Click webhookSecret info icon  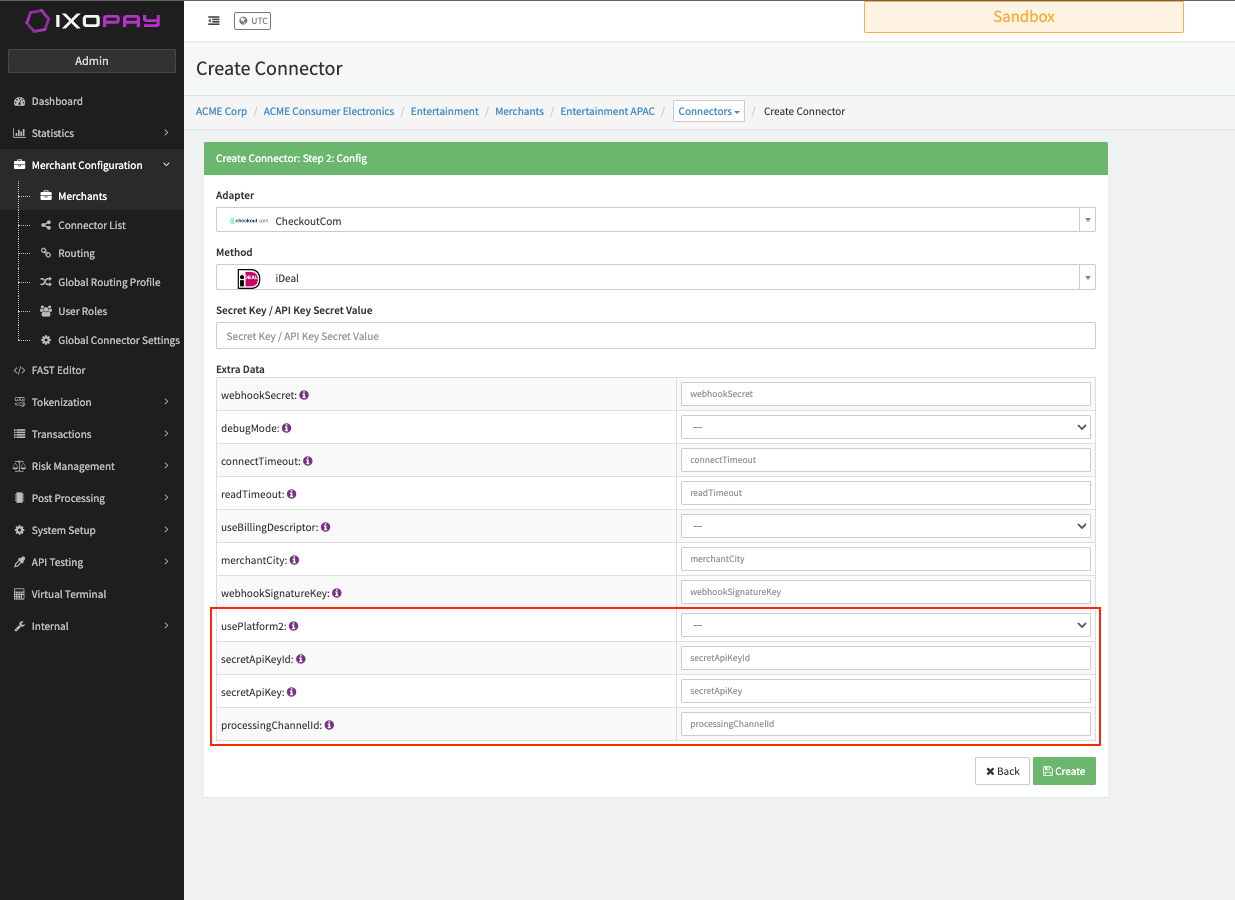(x=304, y=395)
